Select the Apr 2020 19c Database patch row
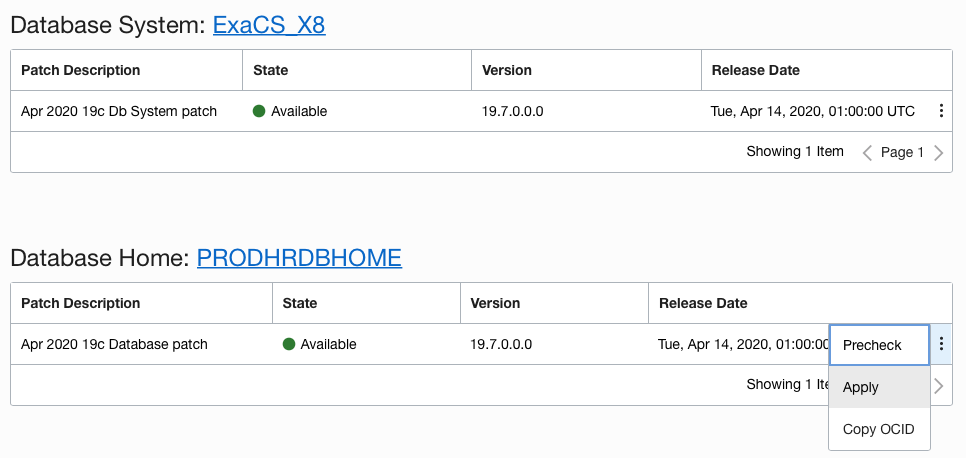966x458 pixels. (x=114, y=344)
